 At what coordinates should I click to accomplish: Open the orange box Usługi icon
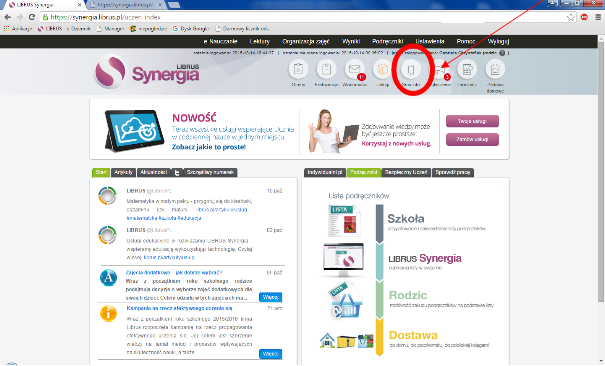click(x=382, y=69)
